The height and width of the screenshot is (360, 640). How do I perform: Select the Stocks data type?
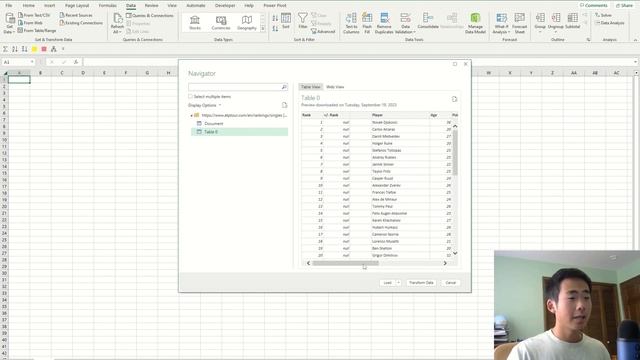[195, 23]
